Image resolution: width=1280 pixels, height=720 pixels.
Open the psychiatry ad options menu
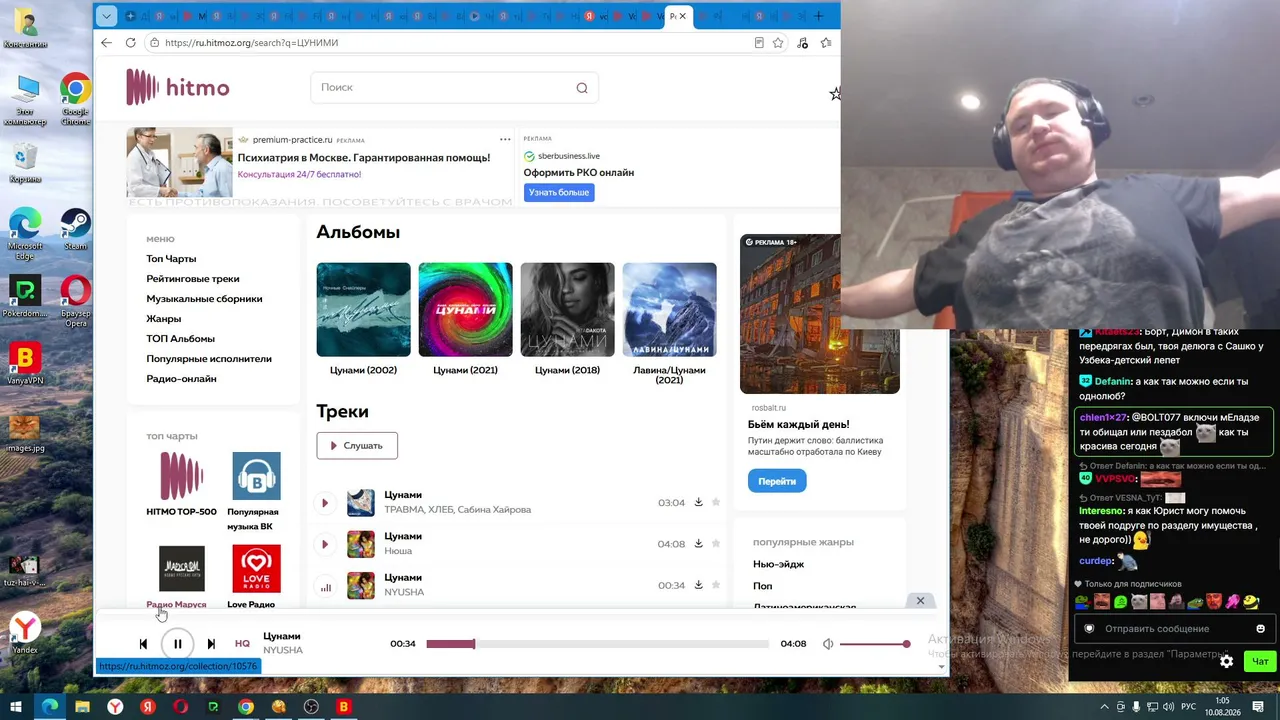click(x=505, y=139)
